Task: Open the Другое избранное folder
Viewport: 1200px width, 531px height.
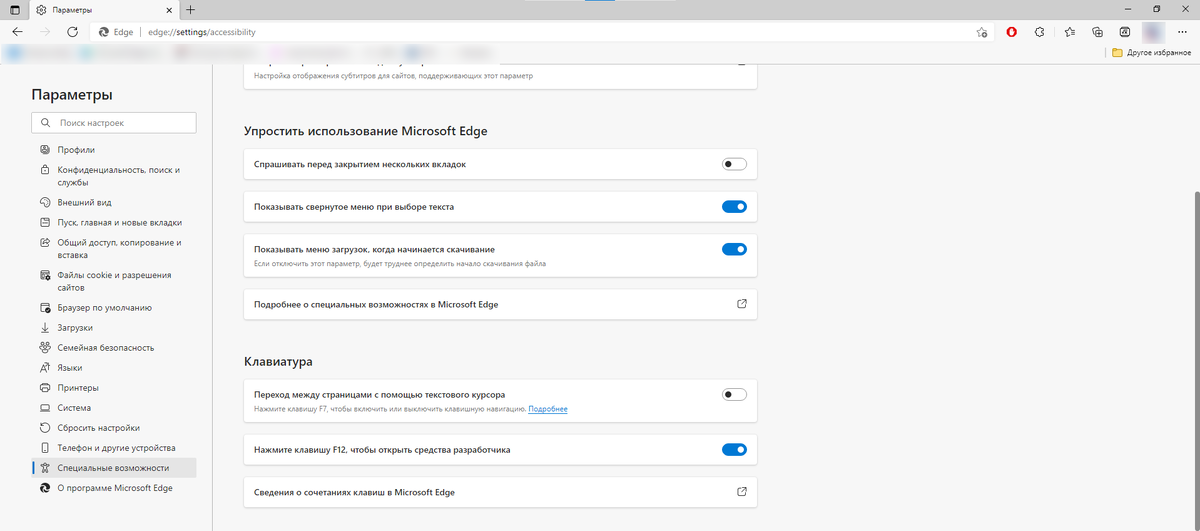Action: pos(1152,52)
